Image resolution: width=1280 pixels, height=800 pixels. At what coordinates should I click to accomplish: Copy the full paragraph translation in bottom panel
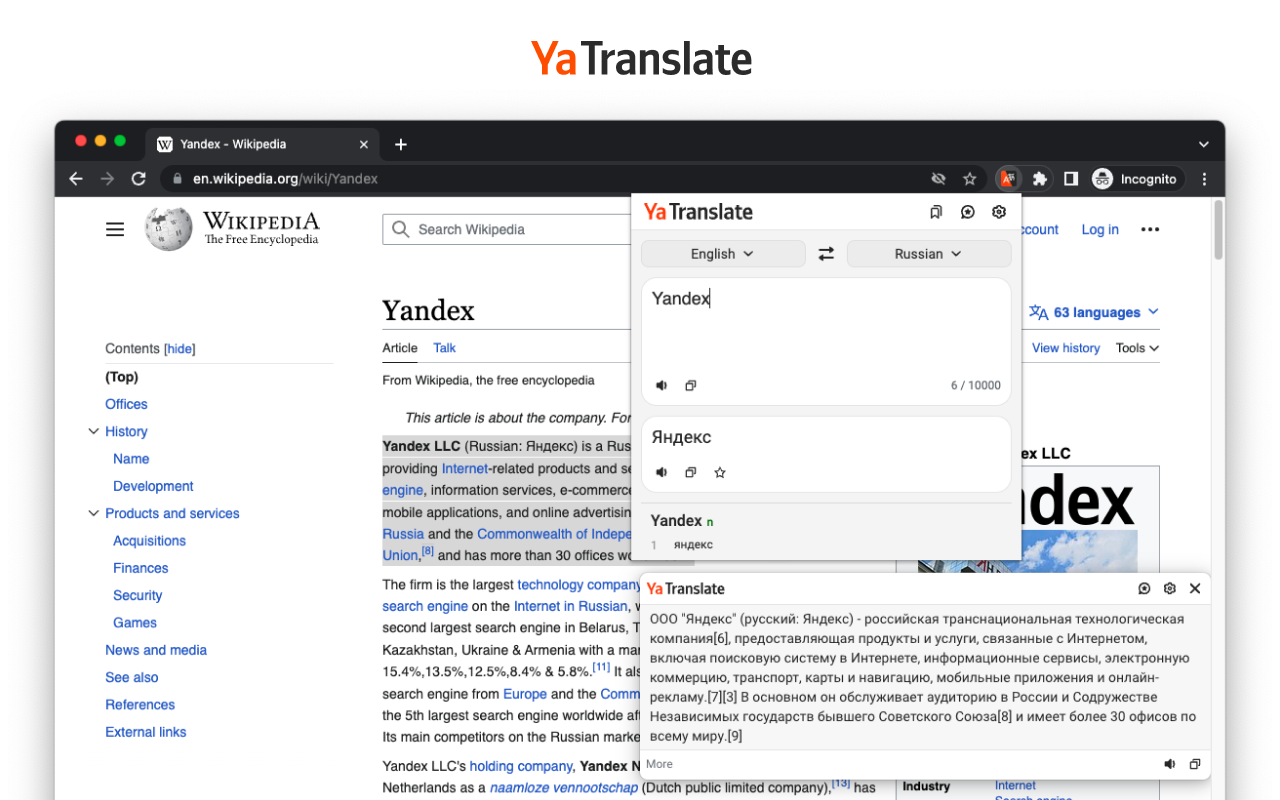(1195, 763)
